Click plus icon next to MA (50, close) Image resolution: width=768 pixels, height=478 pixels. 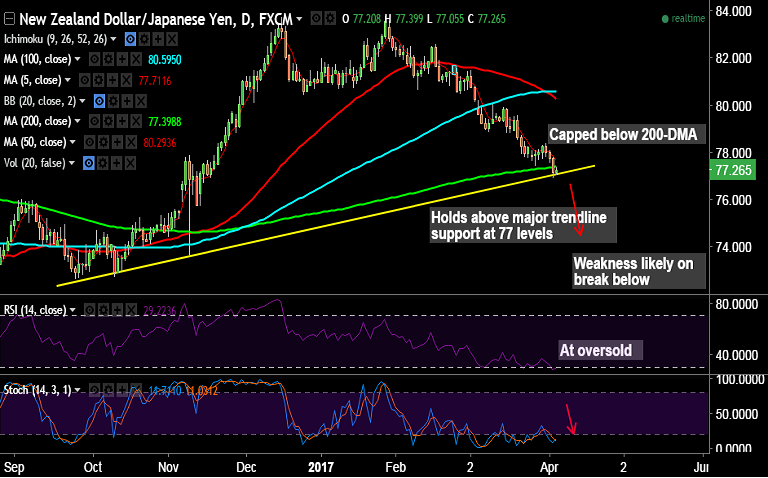117,143
